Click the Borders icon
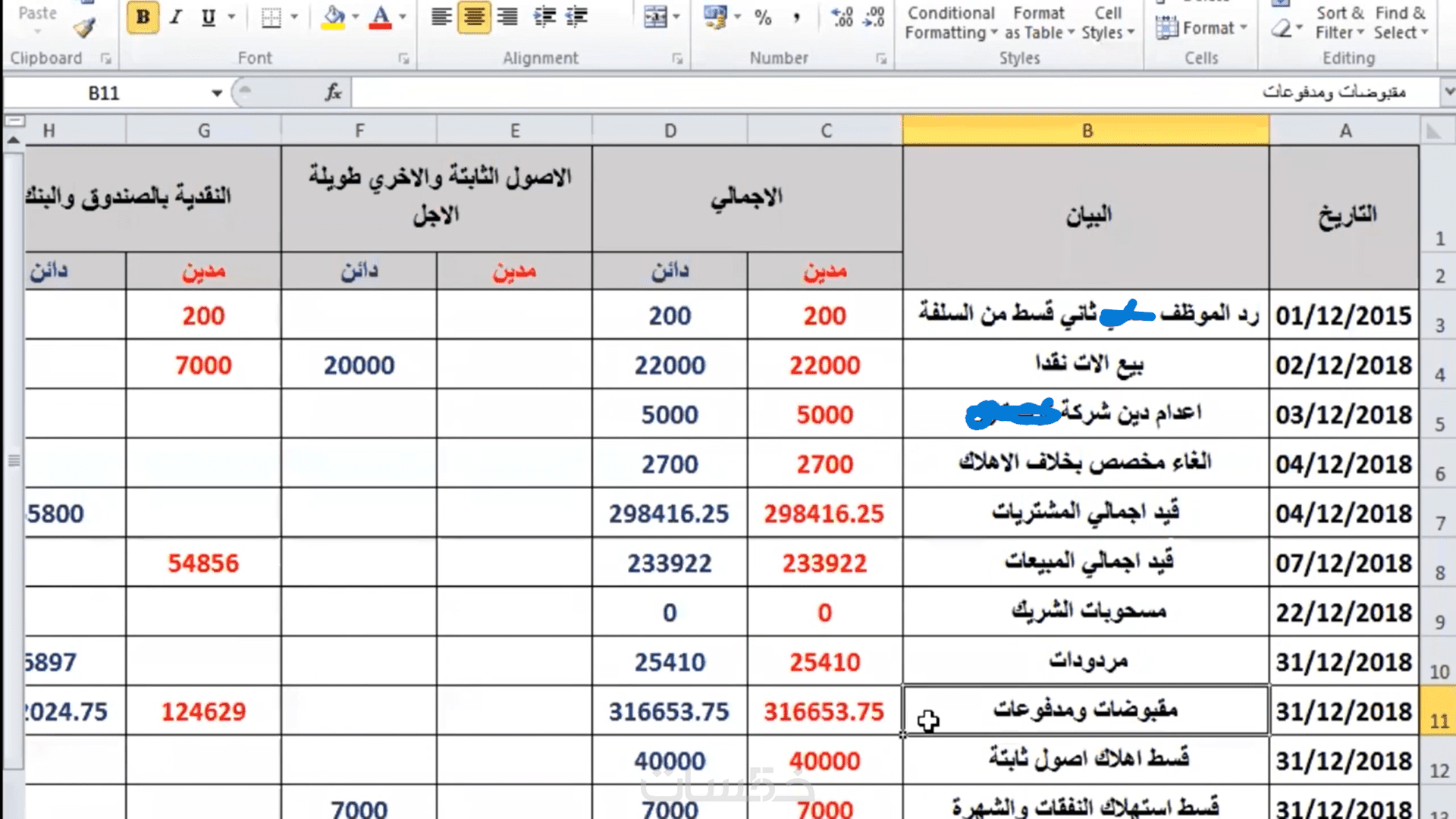This screenshot has height=819, width=1456. tap(271, 17)
